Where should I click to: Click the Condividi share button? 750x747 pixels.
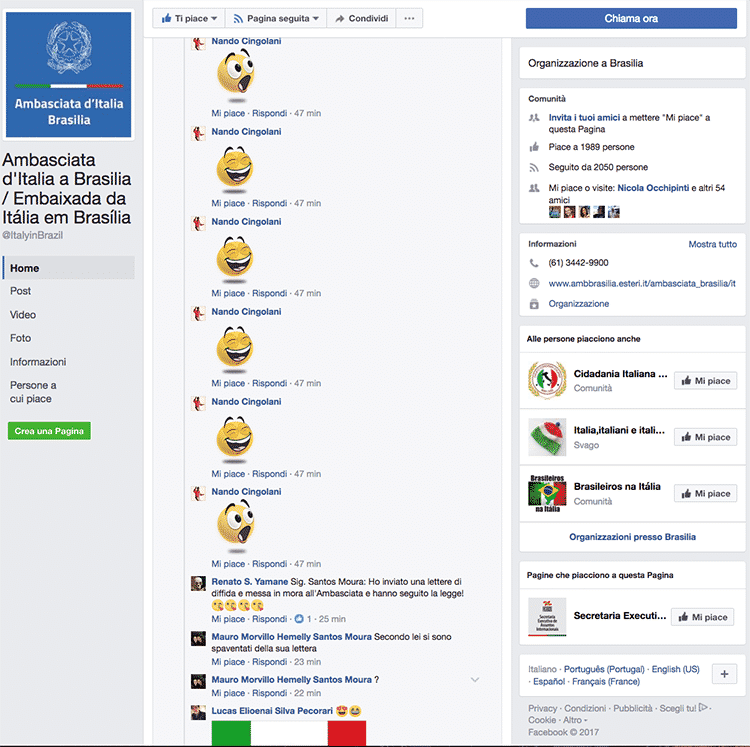(361, 19)
